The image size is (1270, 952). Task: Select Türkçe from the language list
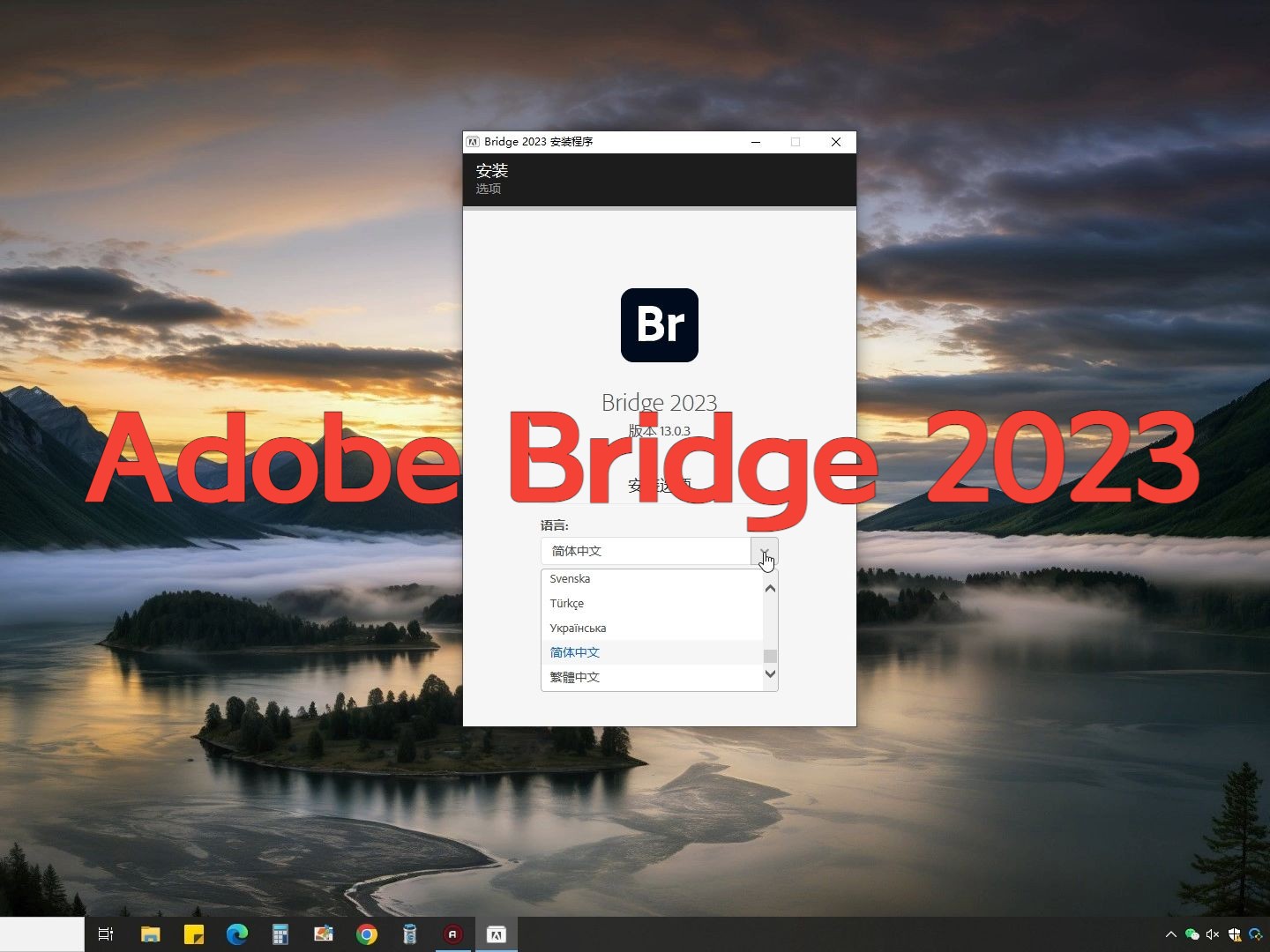[652, 604]
